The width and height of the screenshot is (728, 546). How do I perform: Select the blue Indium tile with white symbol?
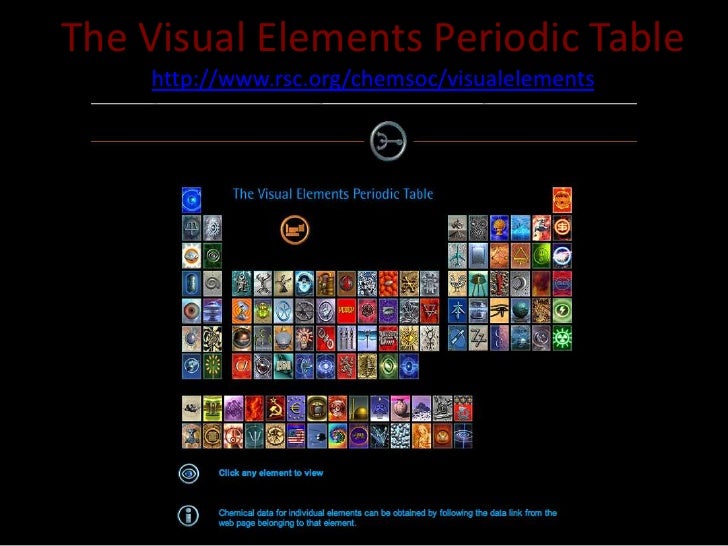coord(457,311)
